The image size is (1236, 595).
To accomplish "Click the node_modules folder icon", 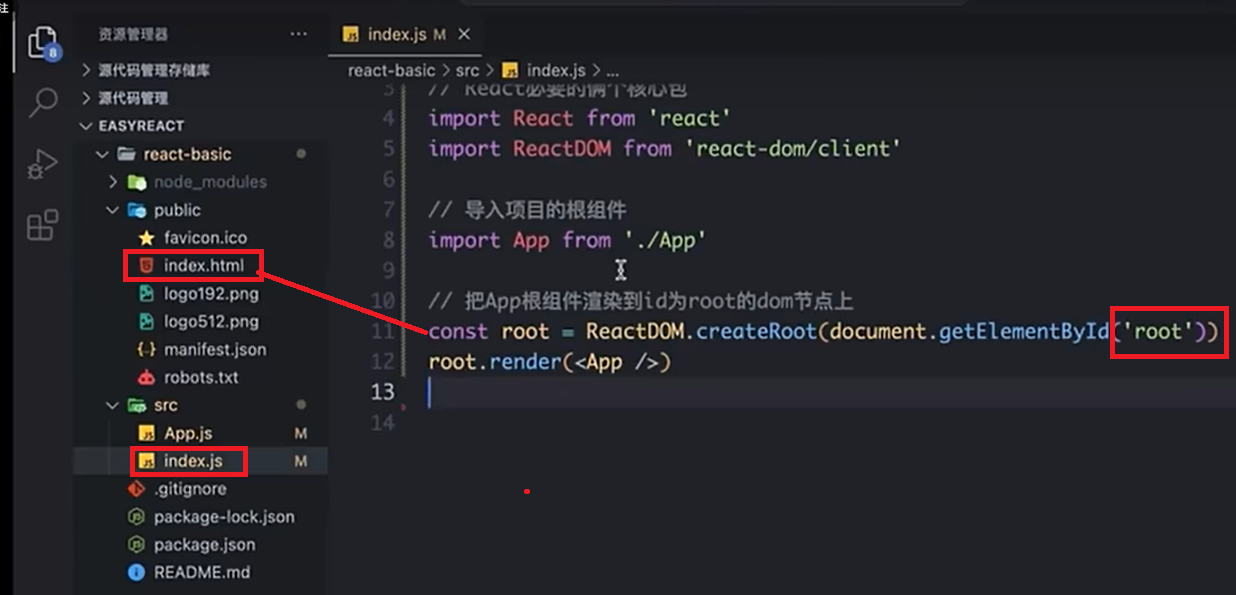I will (136, 182).
